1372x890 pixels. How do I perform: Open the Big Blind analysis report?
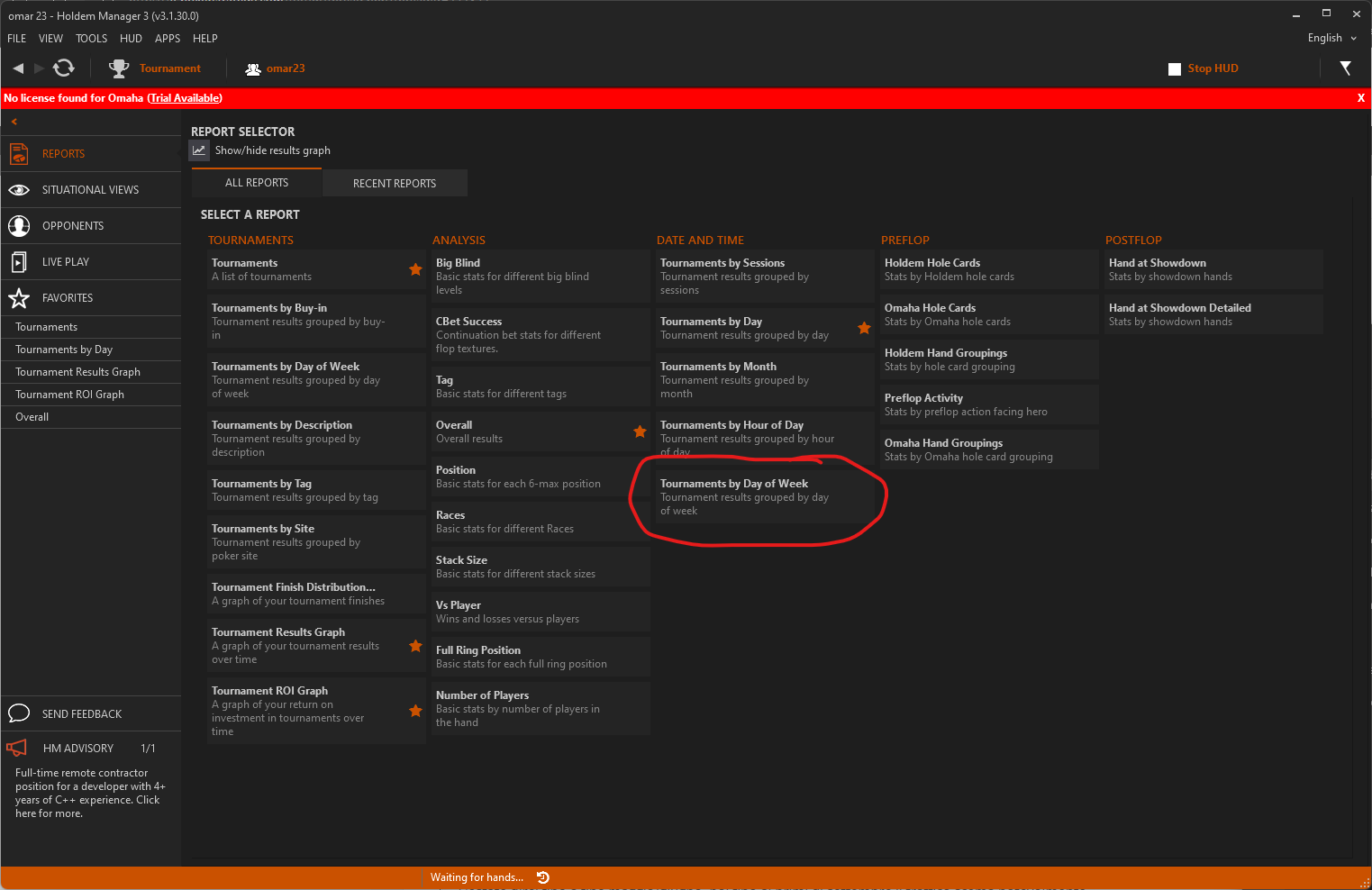tap(541, 277)
